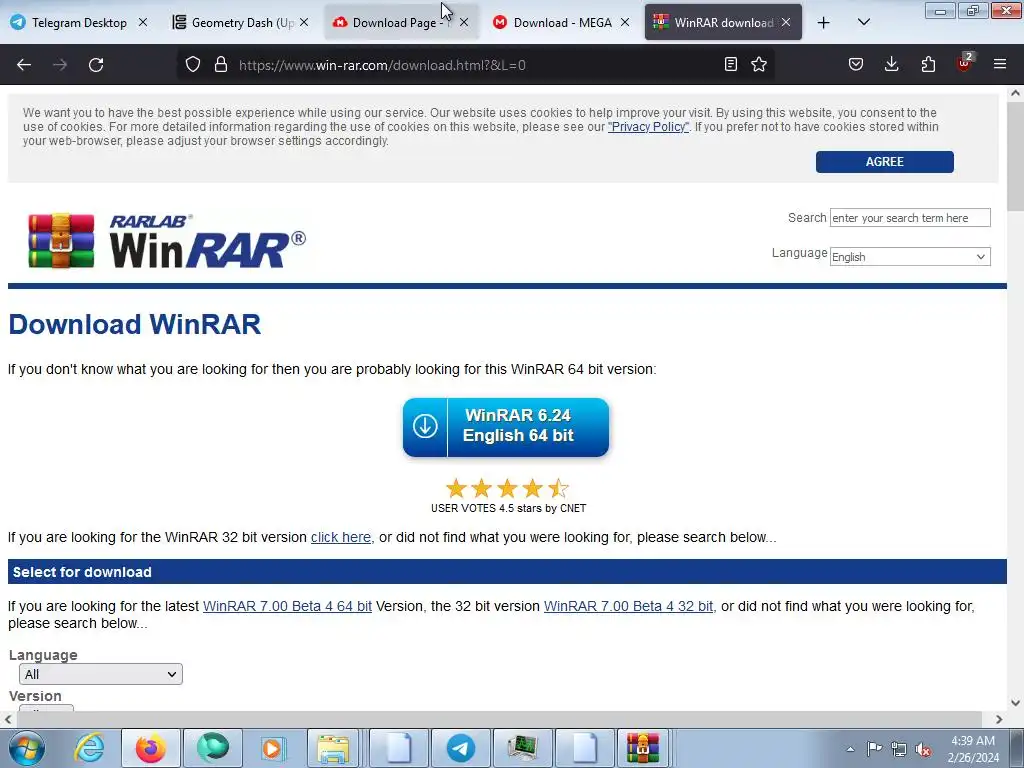Screen dimensions: 1024x768
Task: Open the media player taskbar icon
Action: [x=272, y=748]
